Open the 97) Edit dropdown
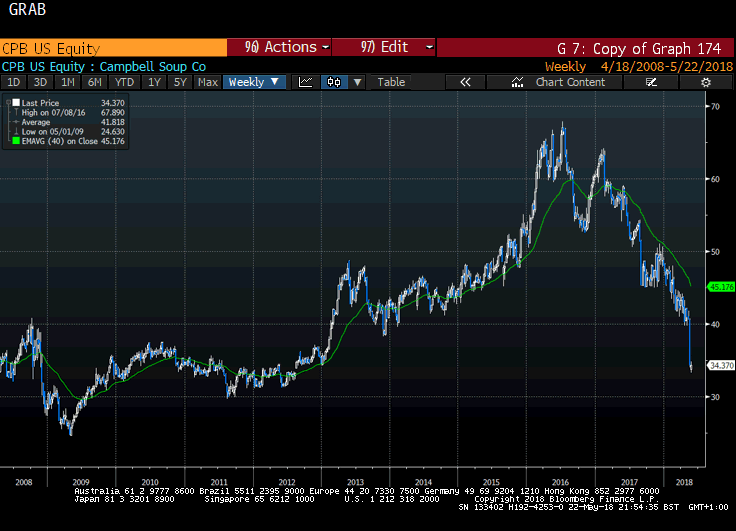736x531 pixels. click(383, 47)
